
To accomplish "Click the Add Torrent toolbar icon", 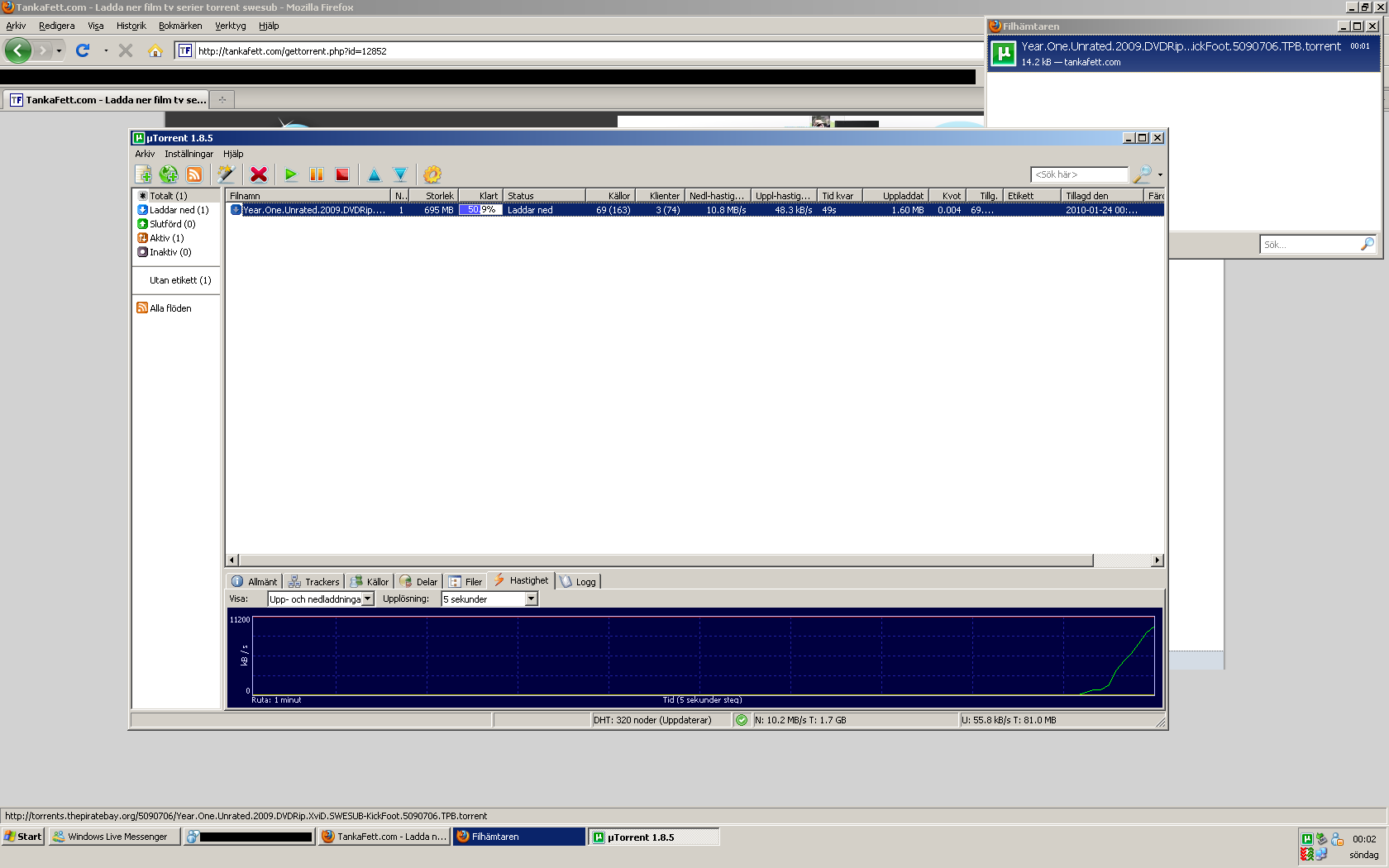I will point(144,174).
